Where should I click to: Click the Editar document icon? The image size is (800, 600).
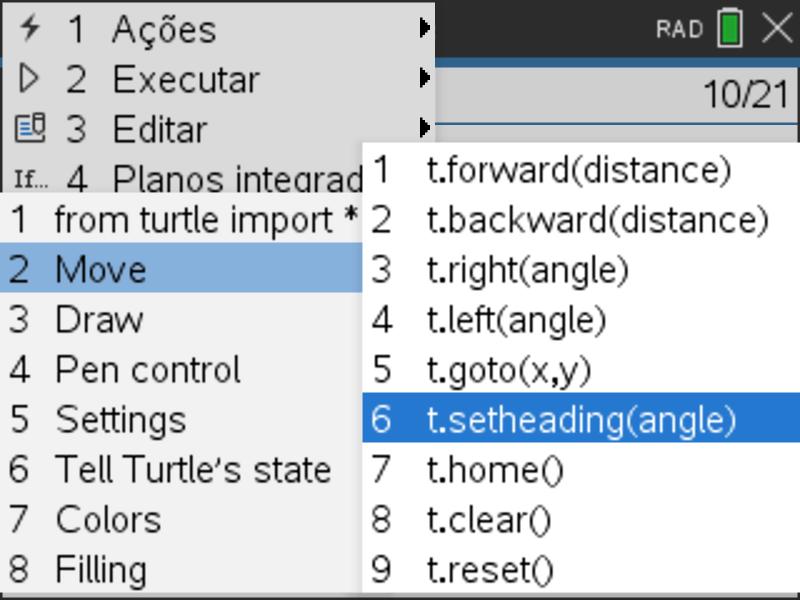[30, 128]
